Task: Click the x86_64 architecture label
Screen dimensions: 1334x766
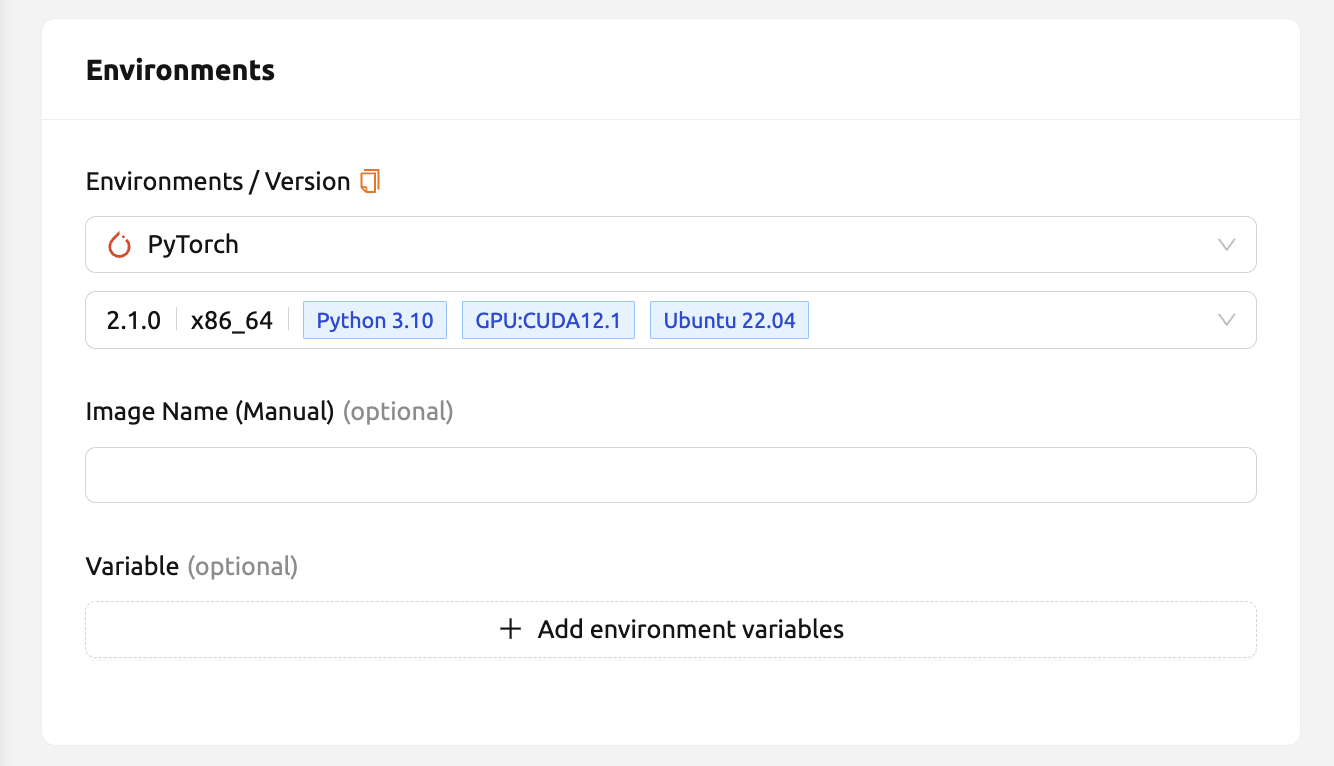Action: pos(232,321)
